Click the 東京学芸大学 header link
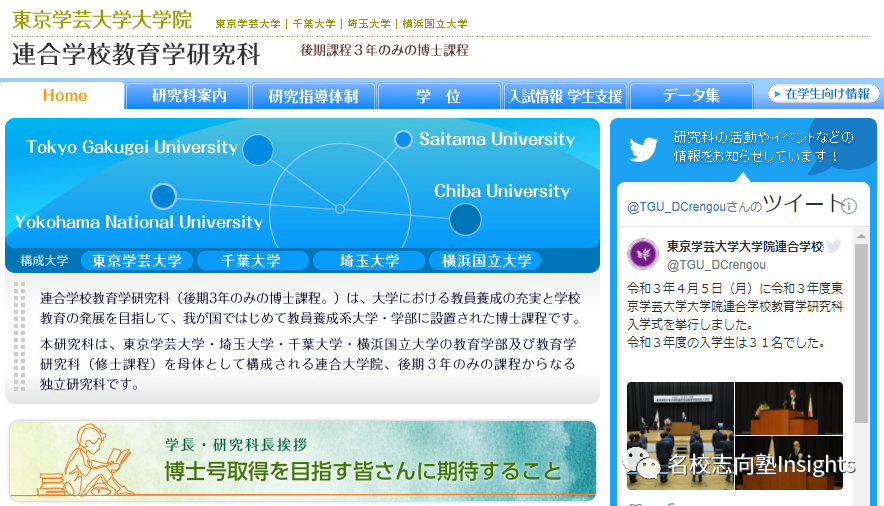The image size is (884, 506). (x=248, y=24)
